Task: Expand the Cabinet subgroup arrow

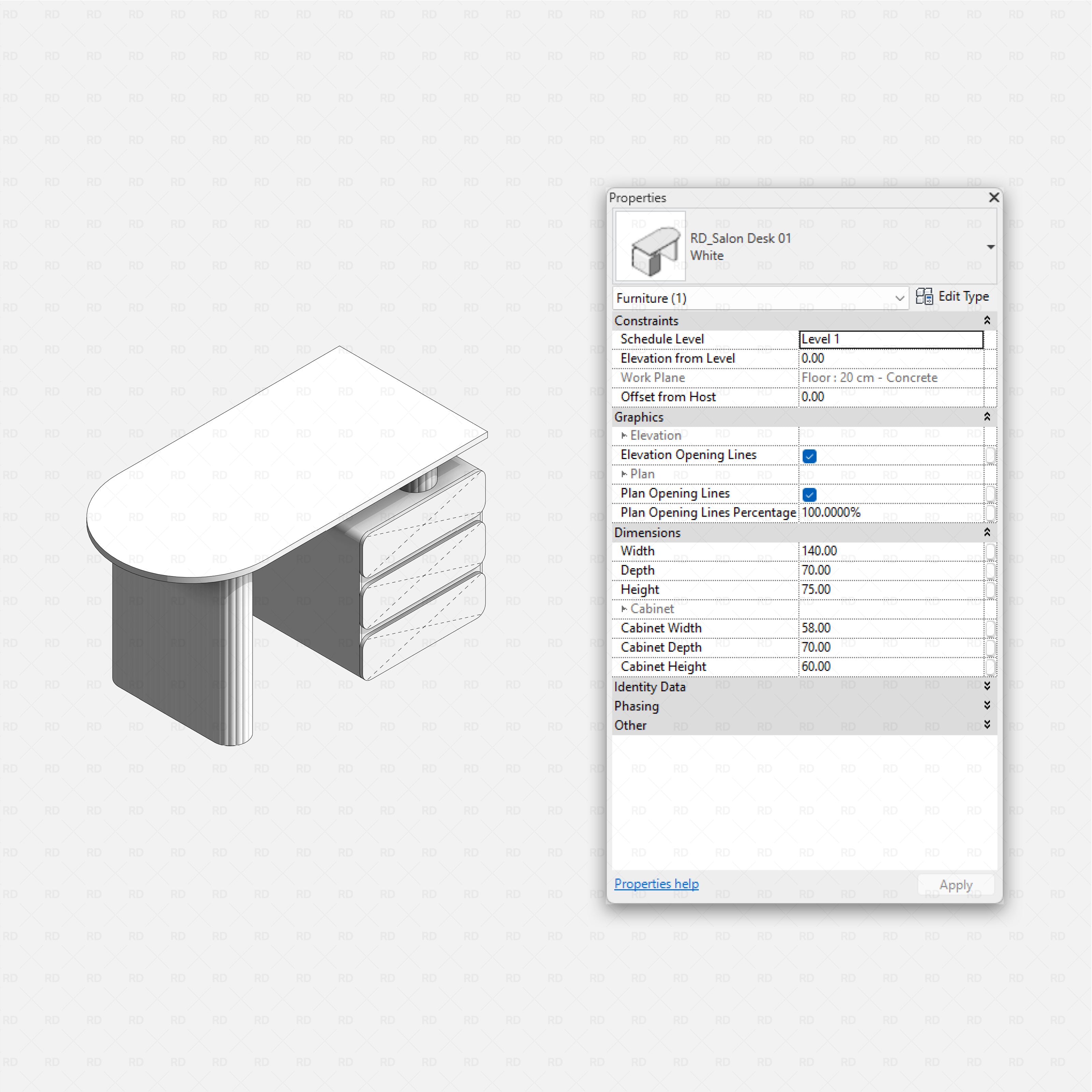Action: click(x=624, y=609)
